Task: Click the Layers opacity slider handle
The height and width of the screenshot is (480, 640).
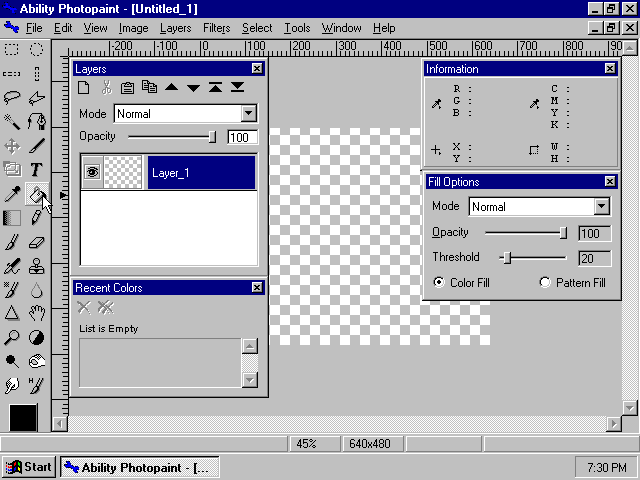Action: [212, 137]
